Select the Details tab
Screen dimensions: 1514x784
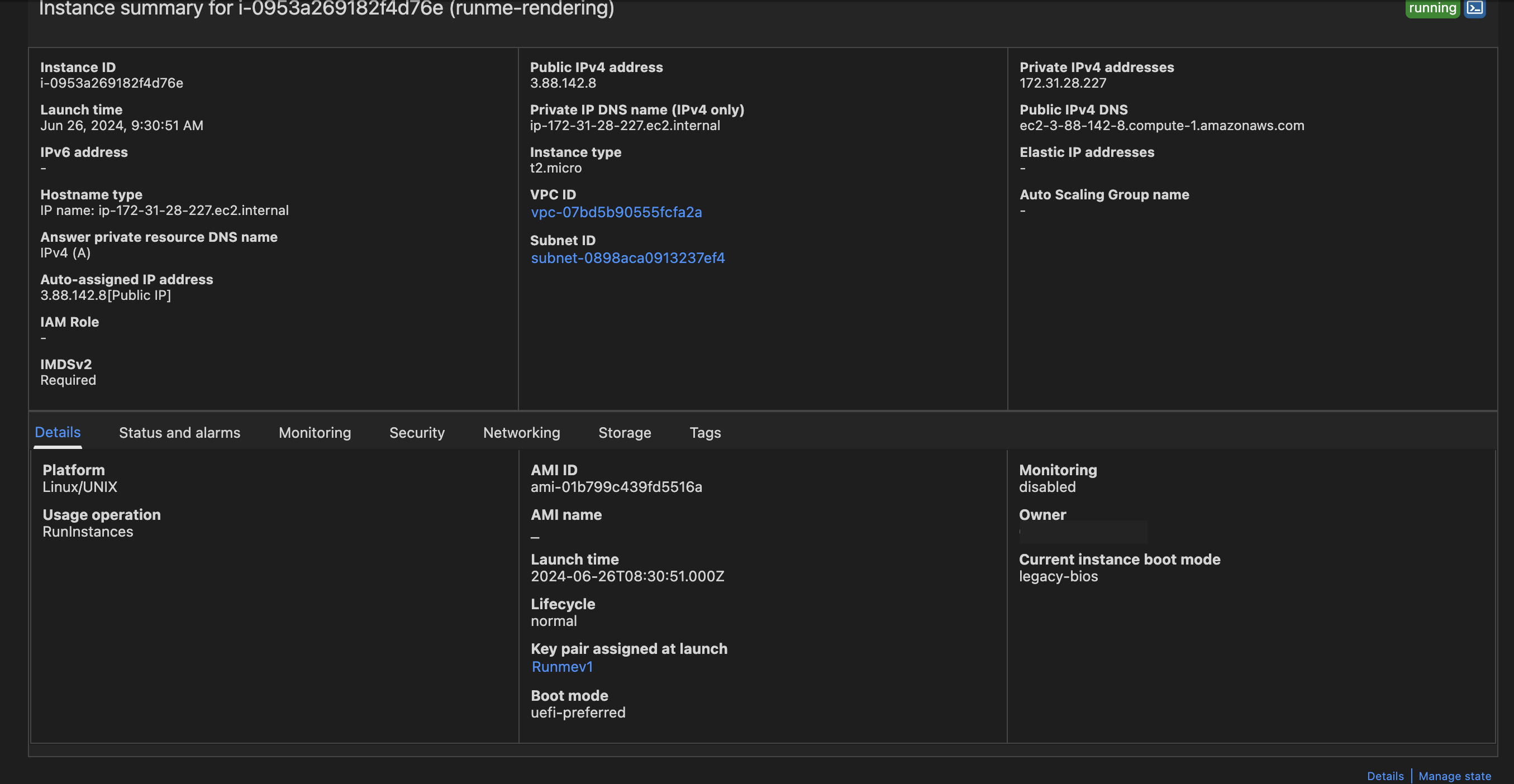(x=57, y=432)
